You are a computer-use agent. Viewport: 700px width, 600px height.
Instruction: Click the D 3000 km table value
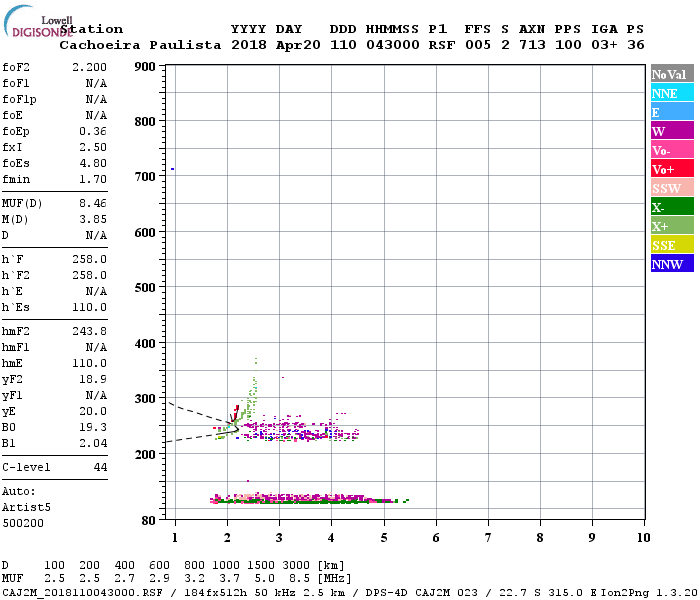point(296,566)
